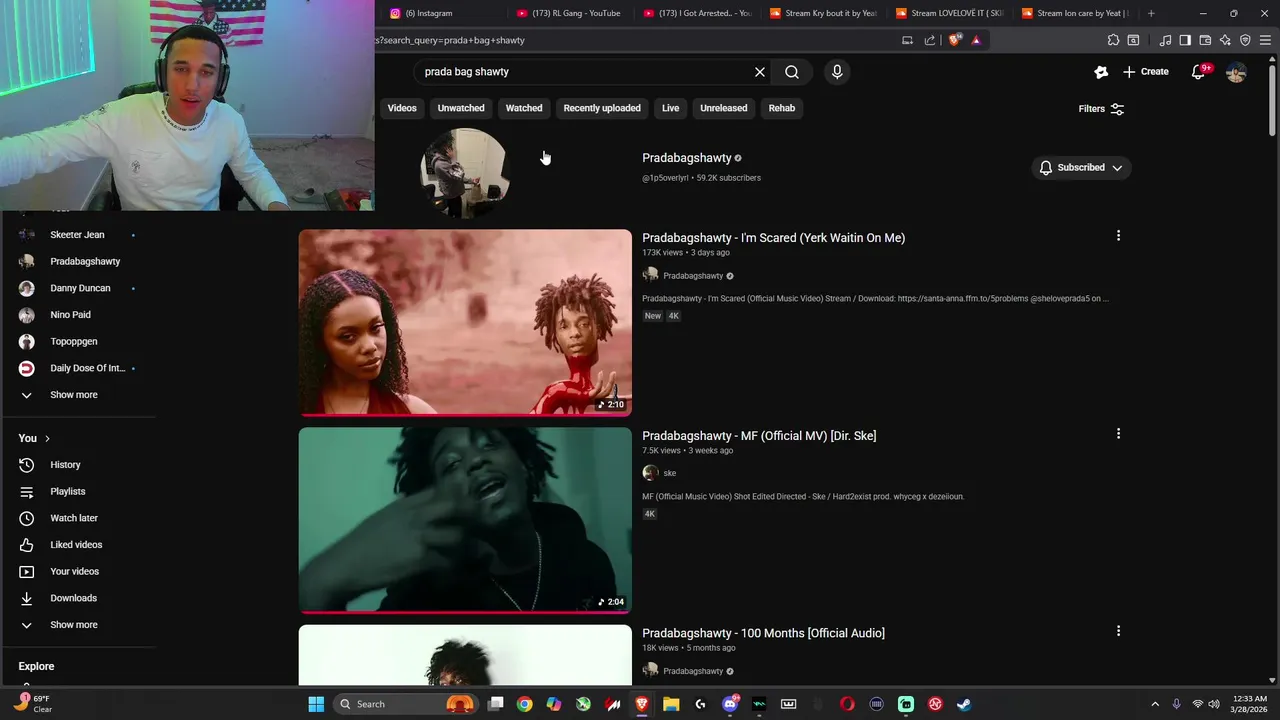Open Danny Duncan subscription channel

click(80, 288)
